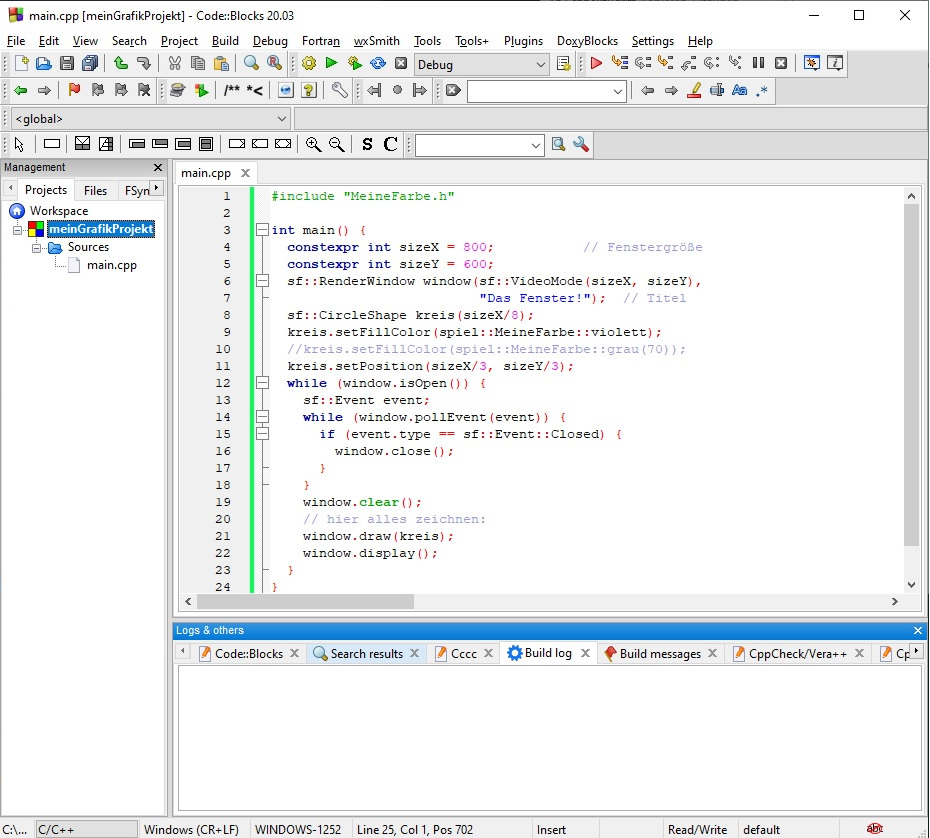
Task: Click the editor's horizontal scrollbar thumb
Action: [x=305, y=602]
